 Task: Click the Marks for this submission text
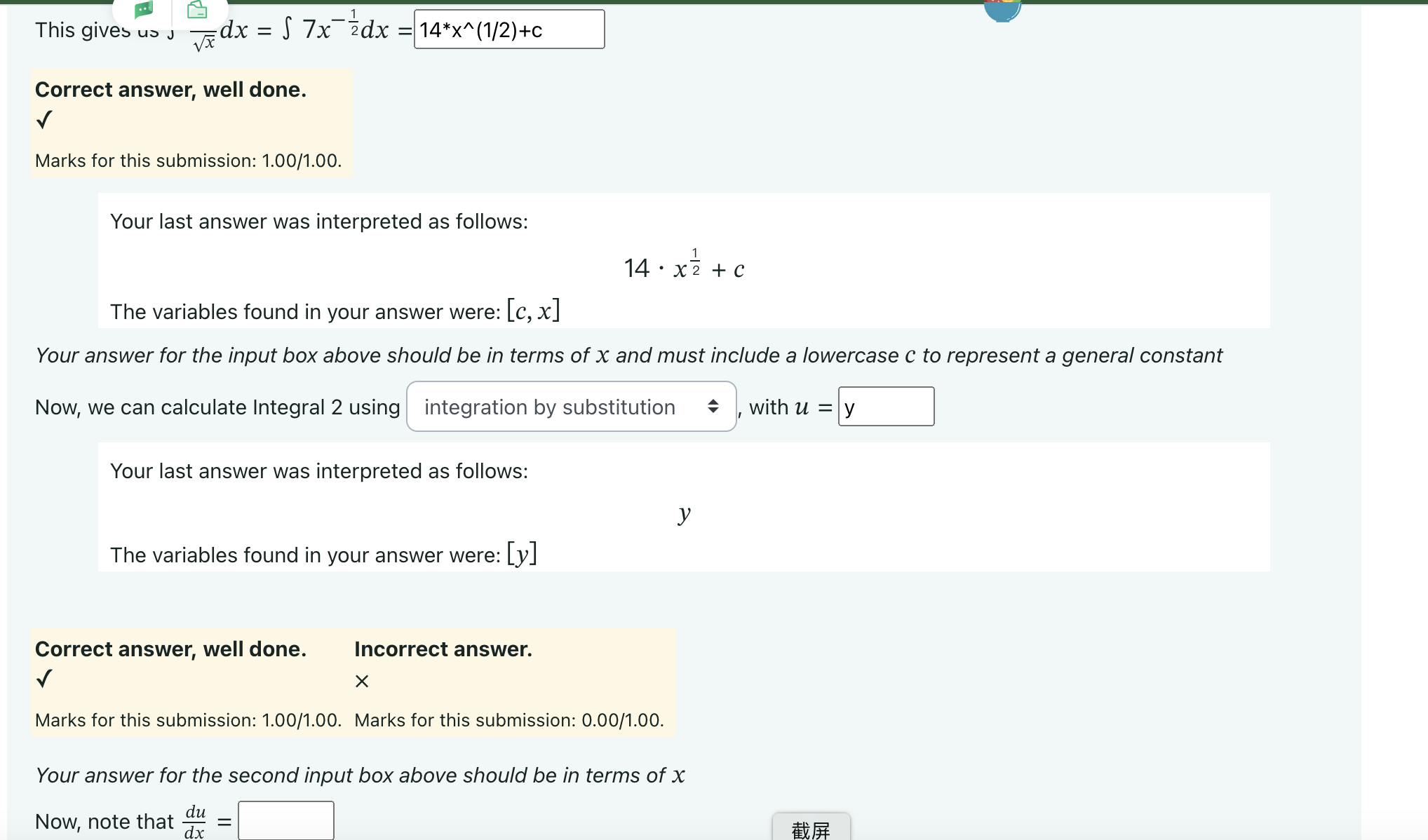click(x=187, y=161)
